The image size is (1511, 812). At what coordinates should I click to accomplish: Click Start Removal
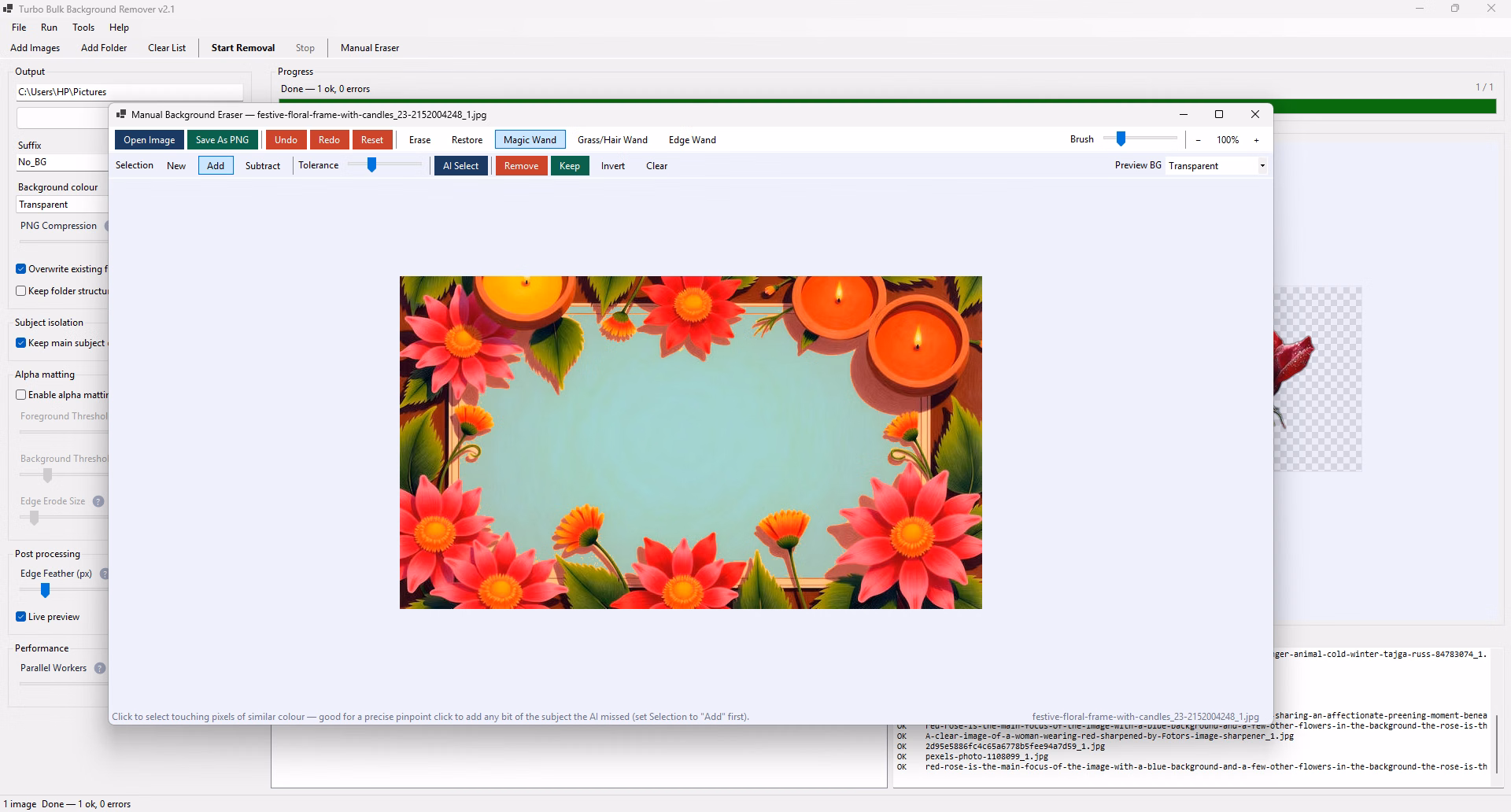(x=243, y=48)
